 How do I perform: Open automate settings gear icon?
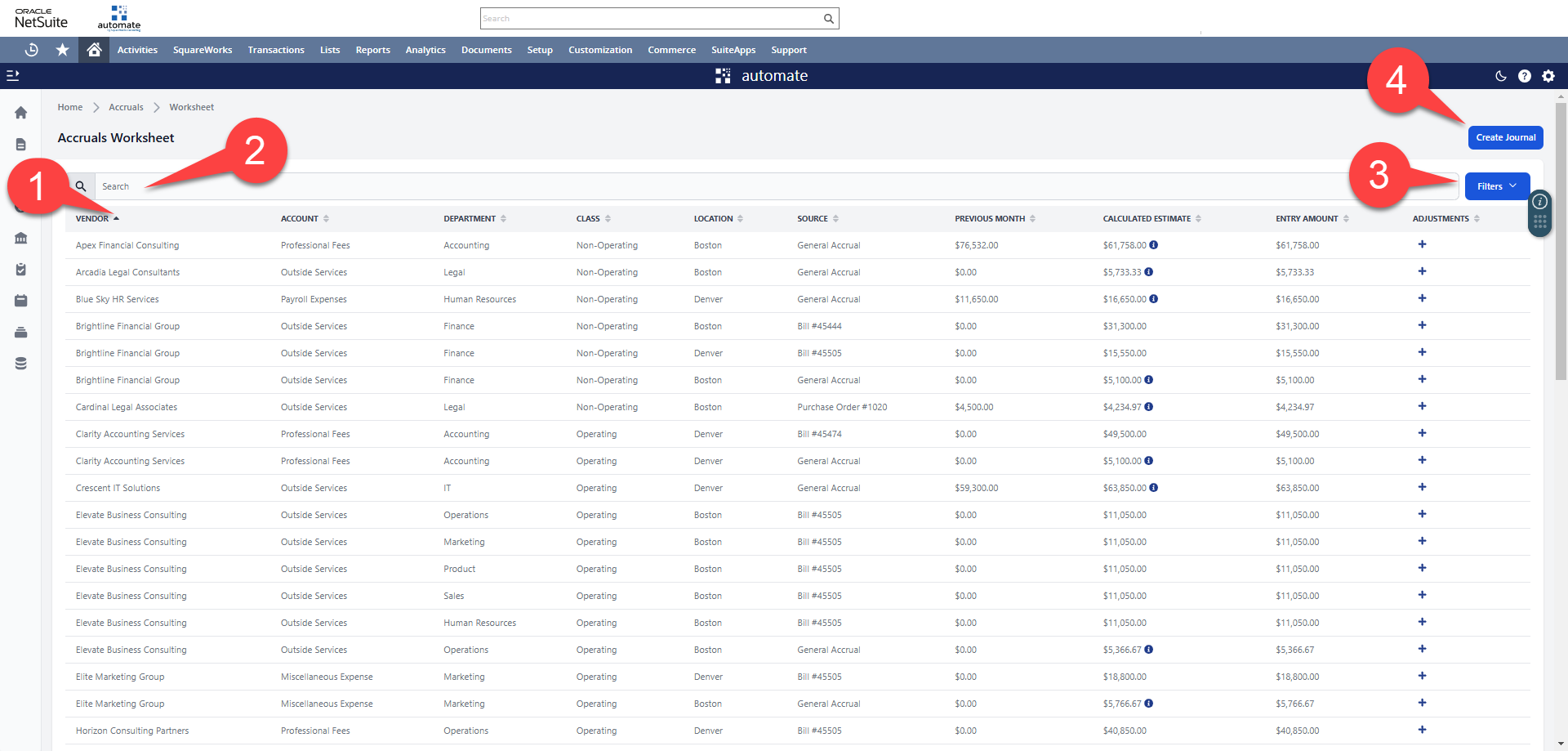pyautogui.click(x=1548, y=76)
